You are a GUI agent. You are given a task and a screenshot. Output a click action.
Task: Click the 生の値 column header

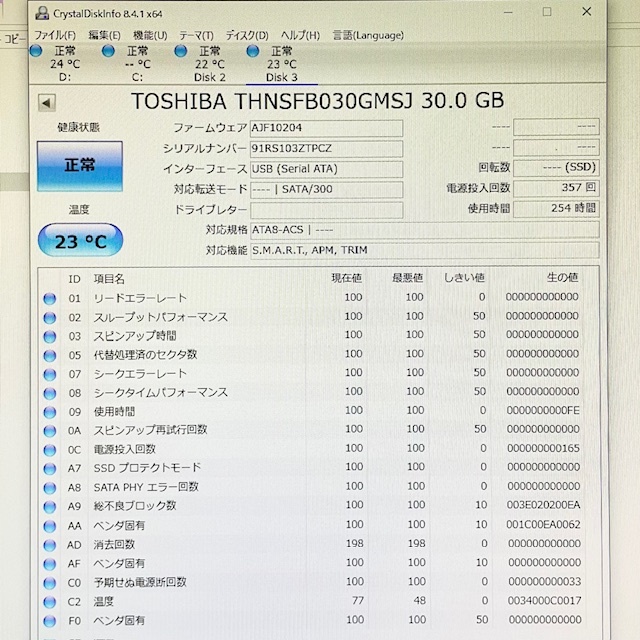pyautogui.click(x=562, y=278)
